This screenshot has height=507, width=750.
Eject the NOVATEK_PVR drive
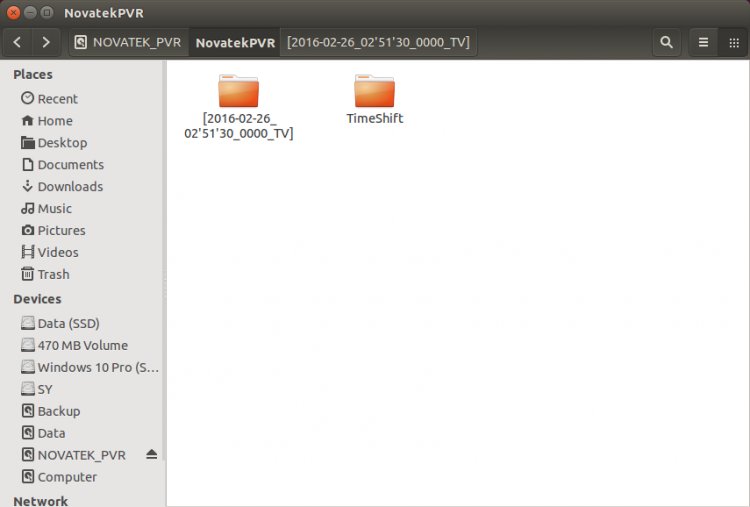click(151, 455)
